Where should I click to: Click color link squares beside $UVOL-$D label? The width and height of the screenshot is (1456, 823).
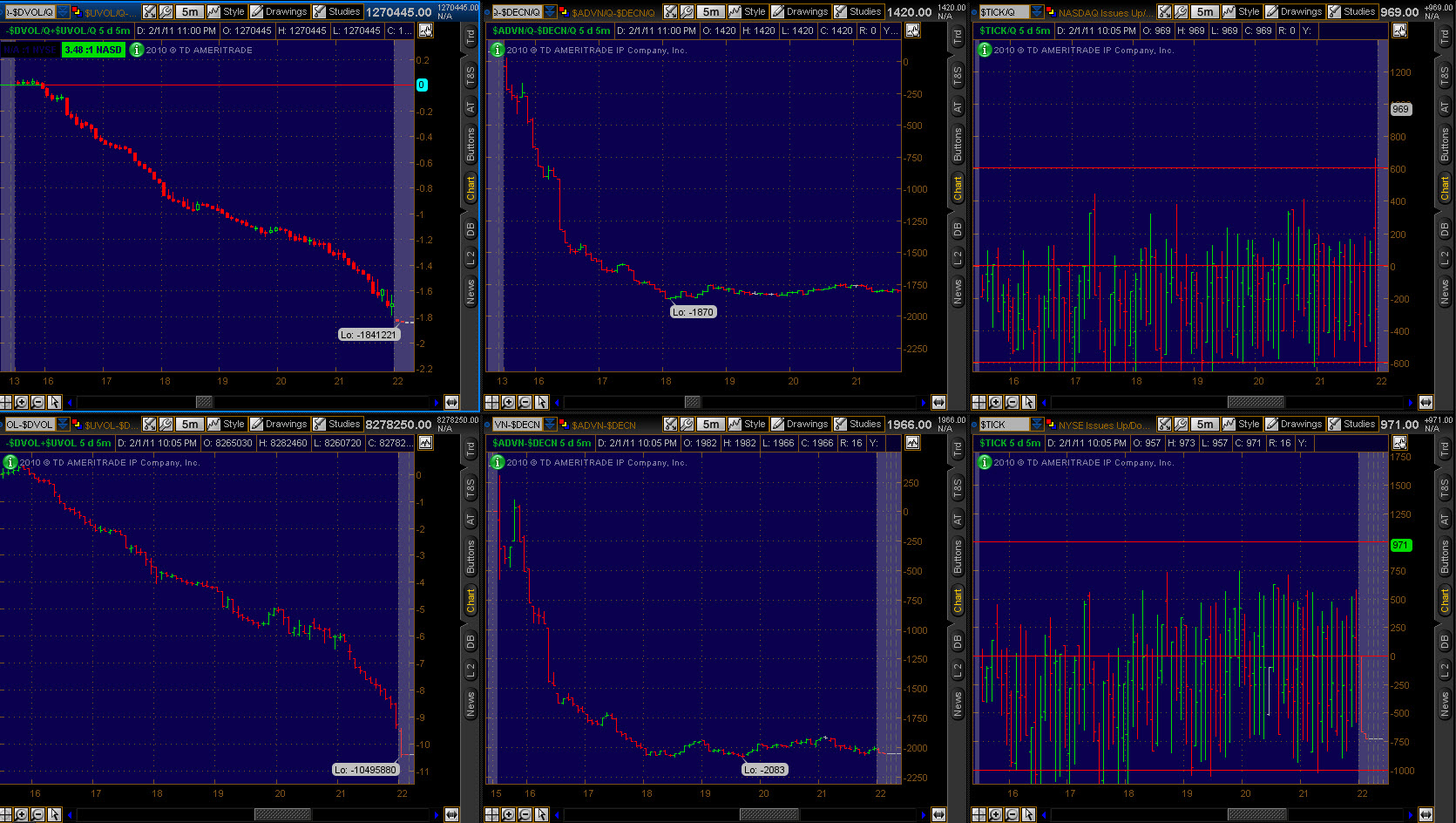point(77,424)
